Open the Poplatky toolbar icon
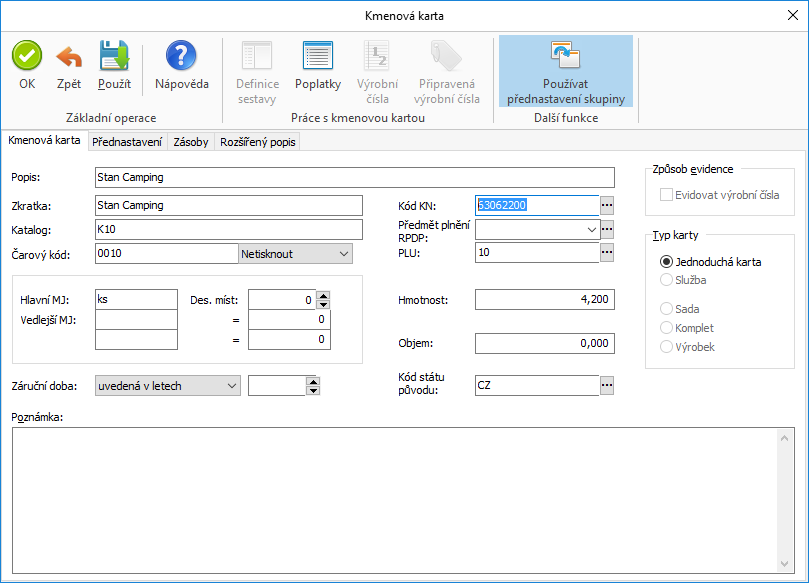809x583 pixels. click(317, 56)
